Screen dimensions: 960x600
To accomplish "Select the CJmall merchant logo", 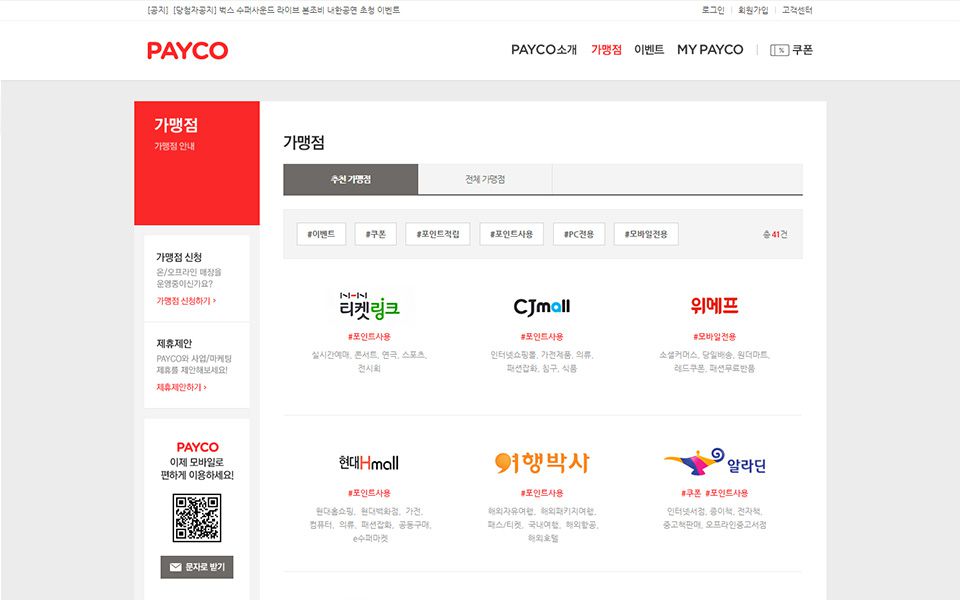I will point(541,306).
